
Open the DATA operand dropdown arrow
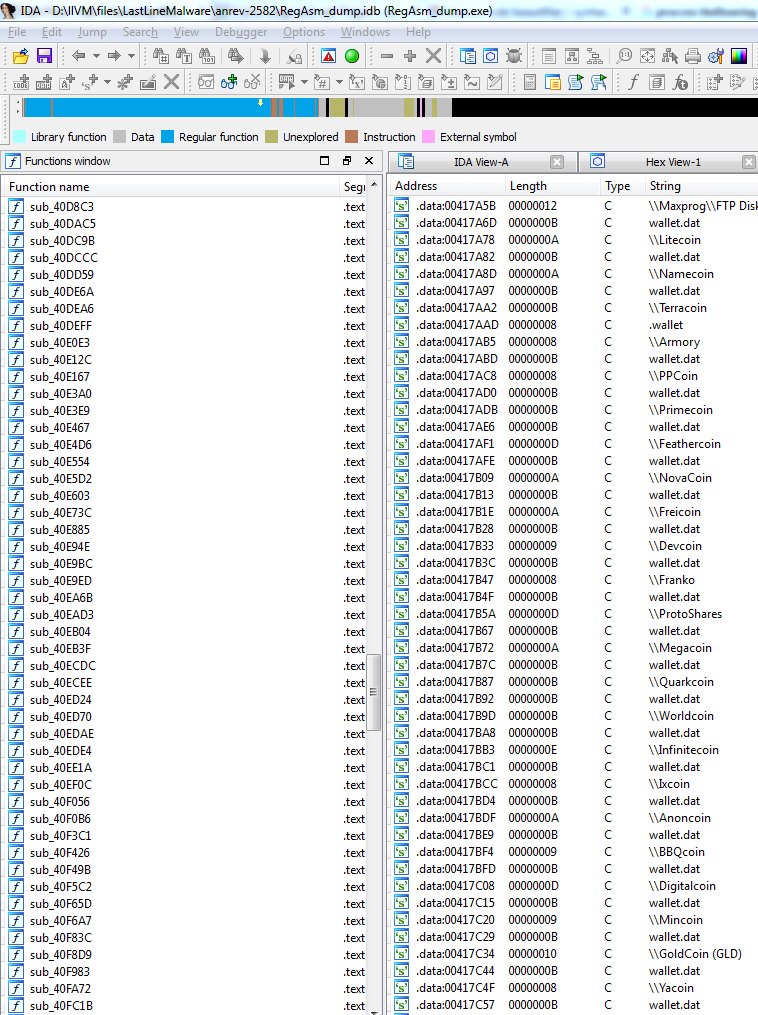(x=304, y=82)
